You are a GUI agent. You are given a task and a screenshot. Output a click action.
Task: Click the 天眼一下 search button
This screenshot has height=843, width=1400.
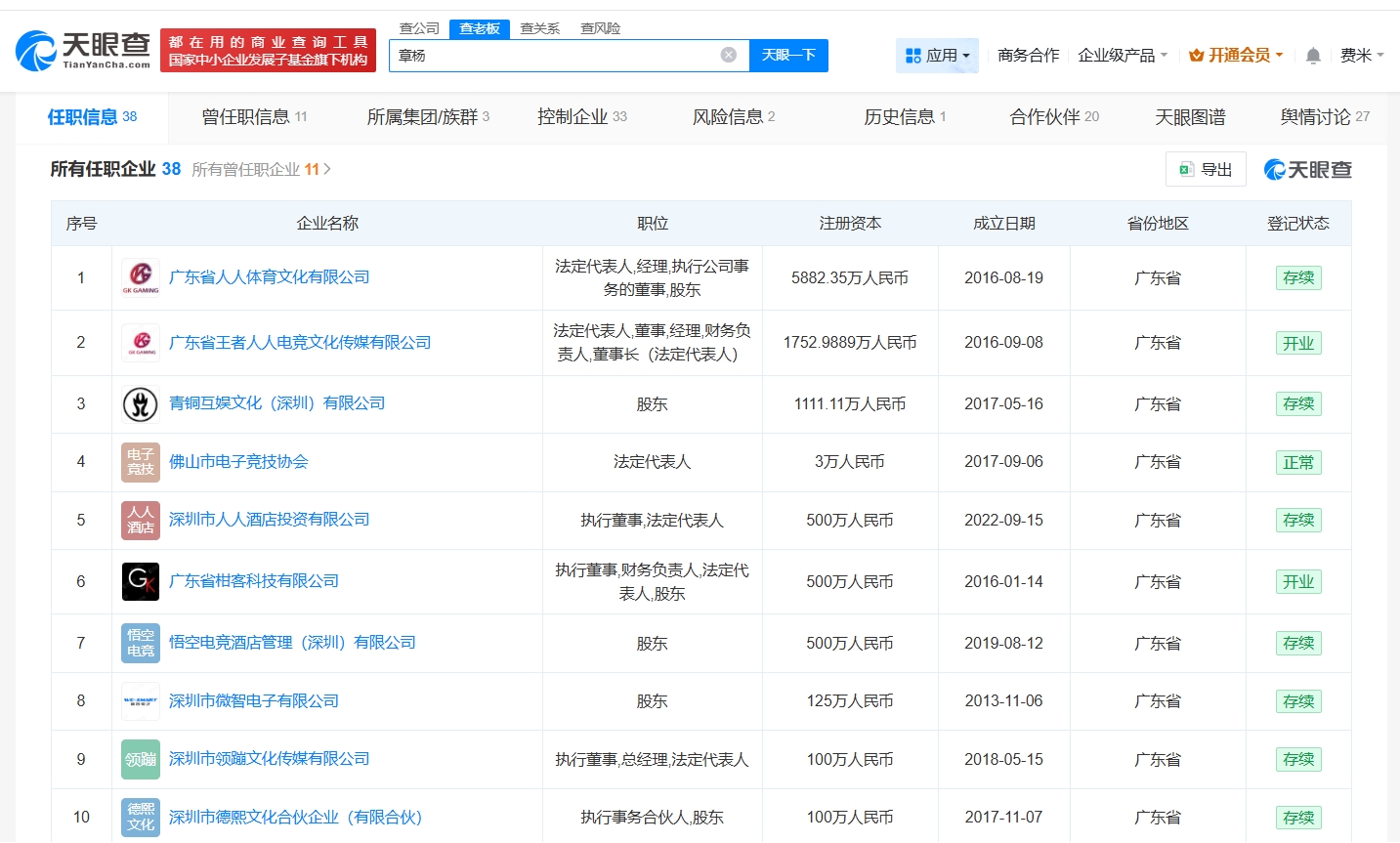coord(788,56)
